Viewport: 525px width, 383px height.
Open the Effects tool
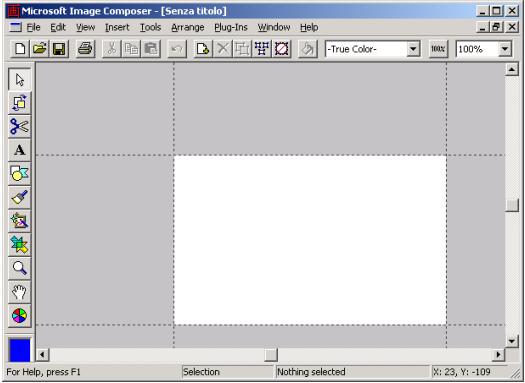pyautogui.click(x=19, y=221)
